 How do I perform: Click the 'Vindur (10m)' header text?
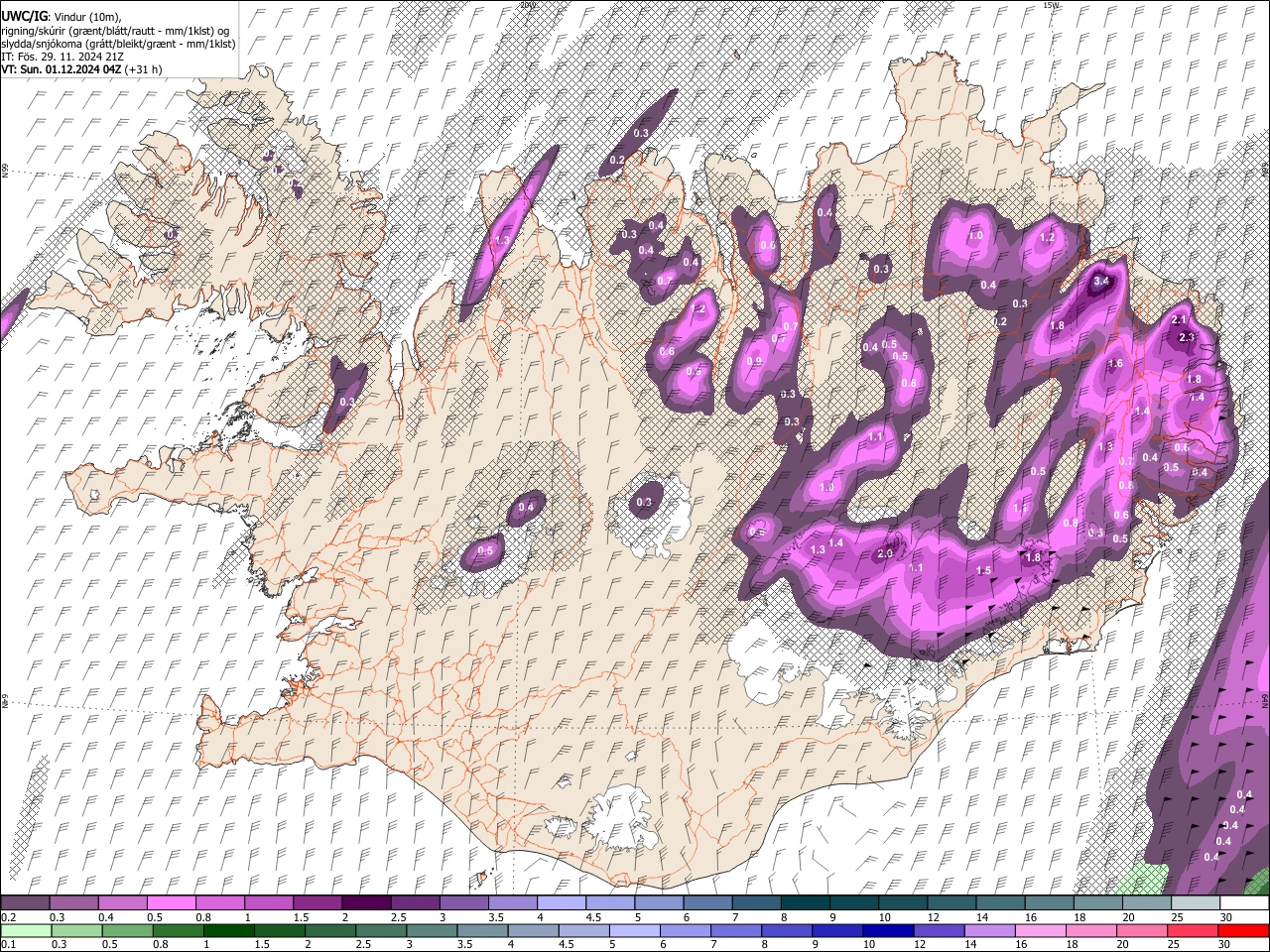[86, 17]
